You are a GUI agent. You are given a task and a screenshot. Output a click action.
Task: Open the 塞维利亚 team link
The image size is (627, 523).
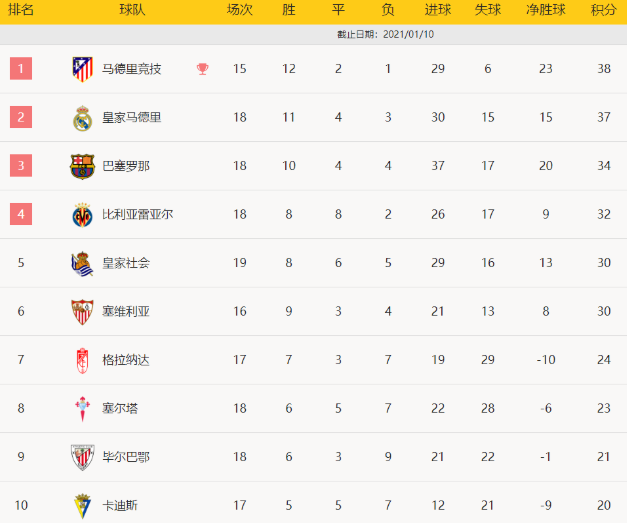[x=126, y=311]
